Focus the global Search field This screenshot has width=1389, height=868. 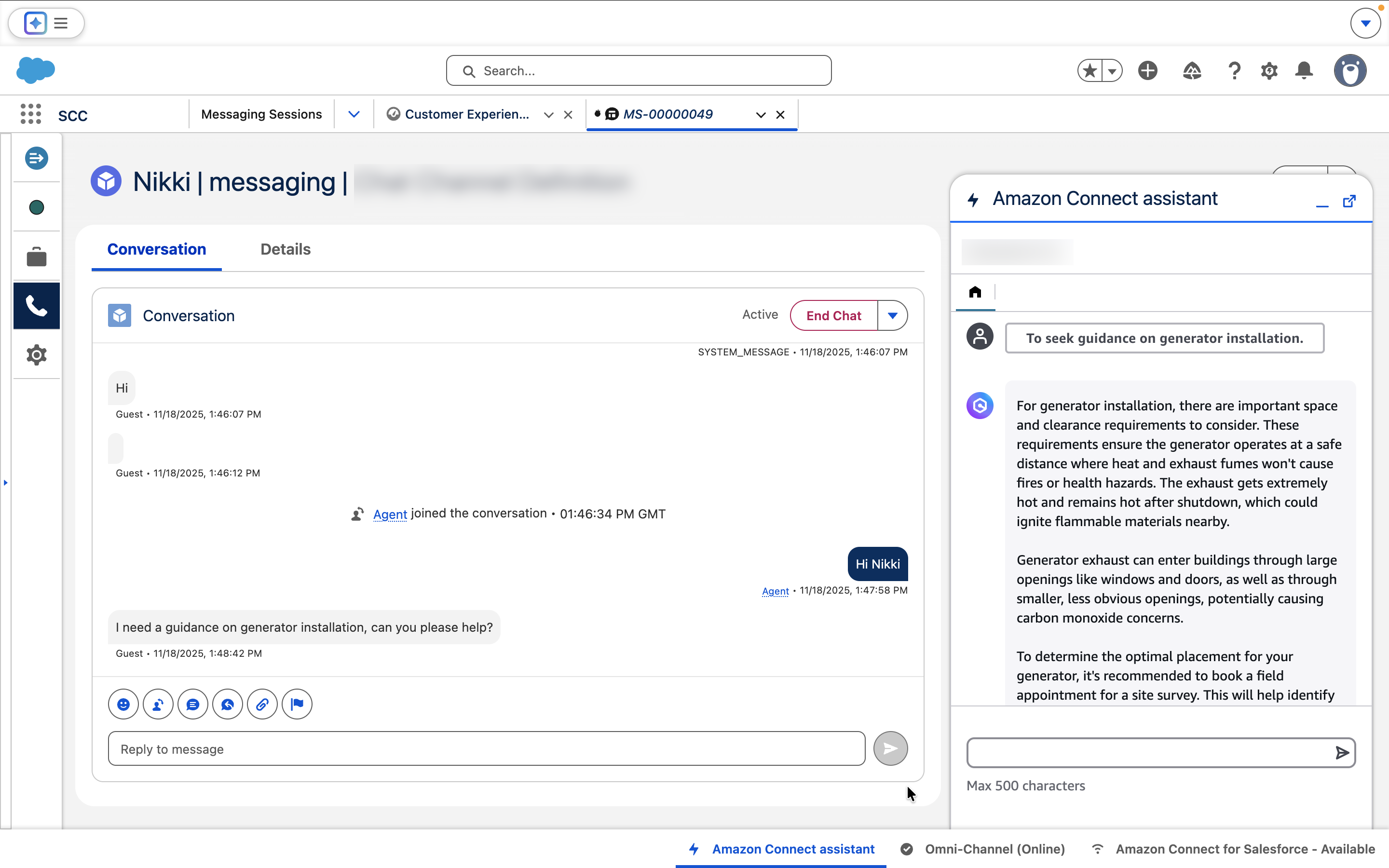[638, 70]
